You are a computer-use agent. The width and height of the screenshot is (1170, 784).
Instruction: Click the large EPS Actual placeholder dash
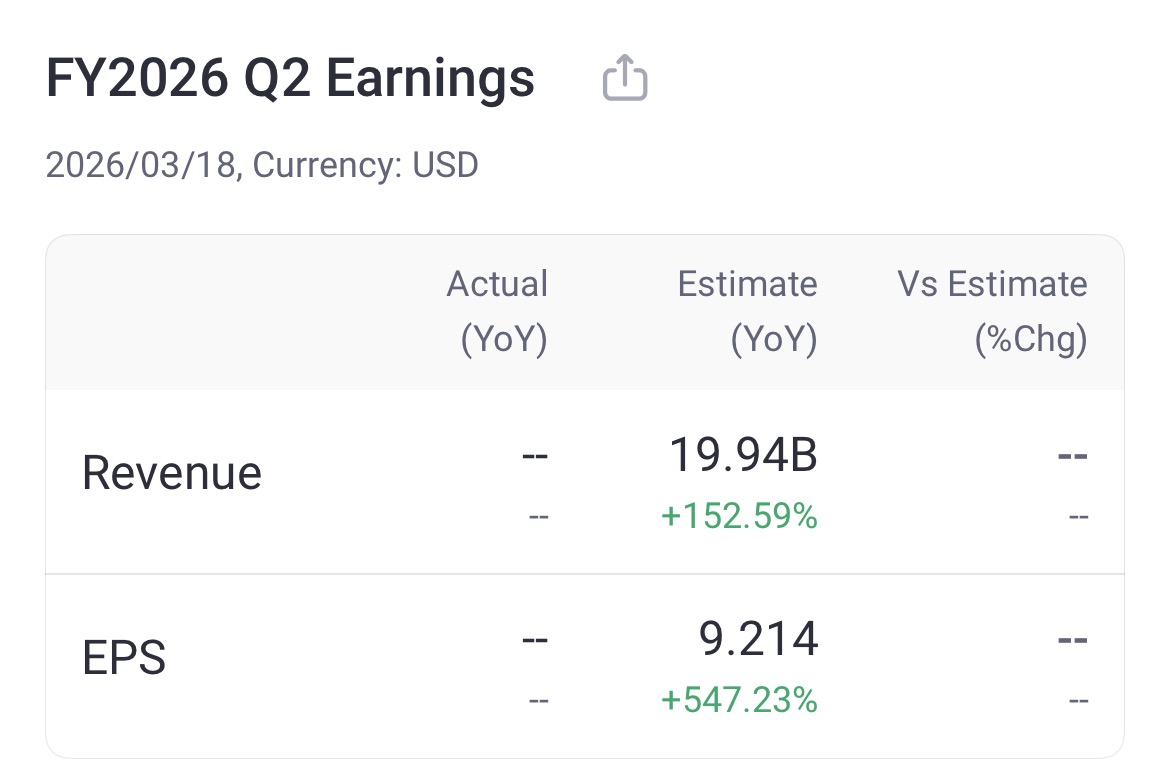535,640
